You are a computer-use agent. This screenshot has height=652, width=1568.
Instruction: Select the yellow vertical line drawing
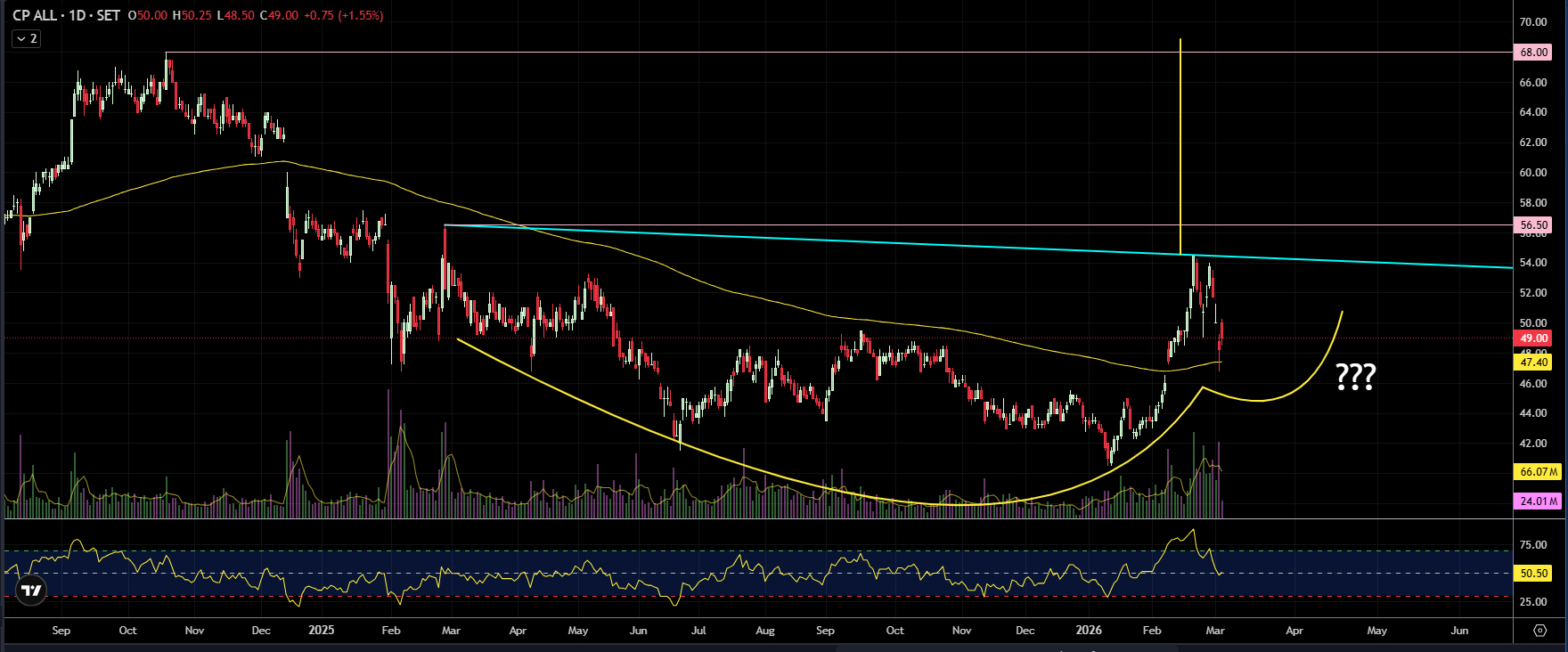point(1180,147)
